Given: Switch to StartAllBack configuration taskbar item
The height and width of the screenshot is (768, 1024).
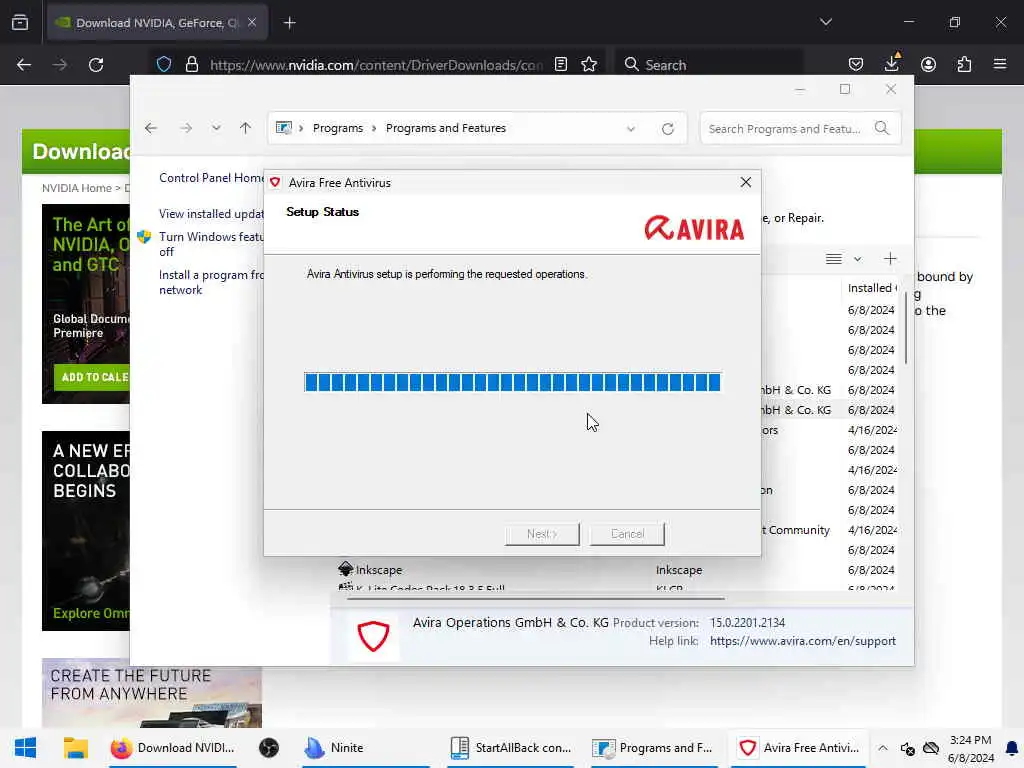Looking at the screenshot, I should click(510, 748).
